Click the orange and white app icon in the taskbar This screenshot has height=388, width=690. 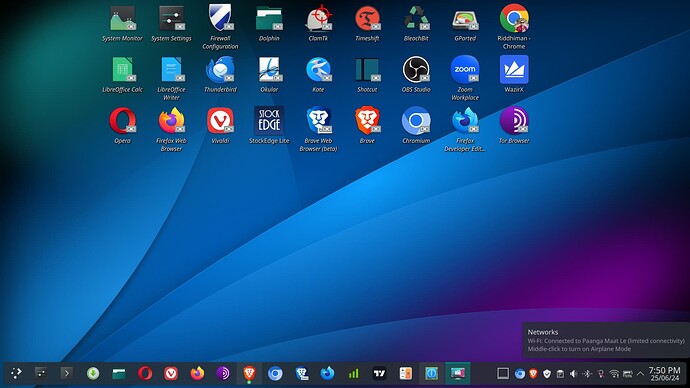click(x=405, y=373)
